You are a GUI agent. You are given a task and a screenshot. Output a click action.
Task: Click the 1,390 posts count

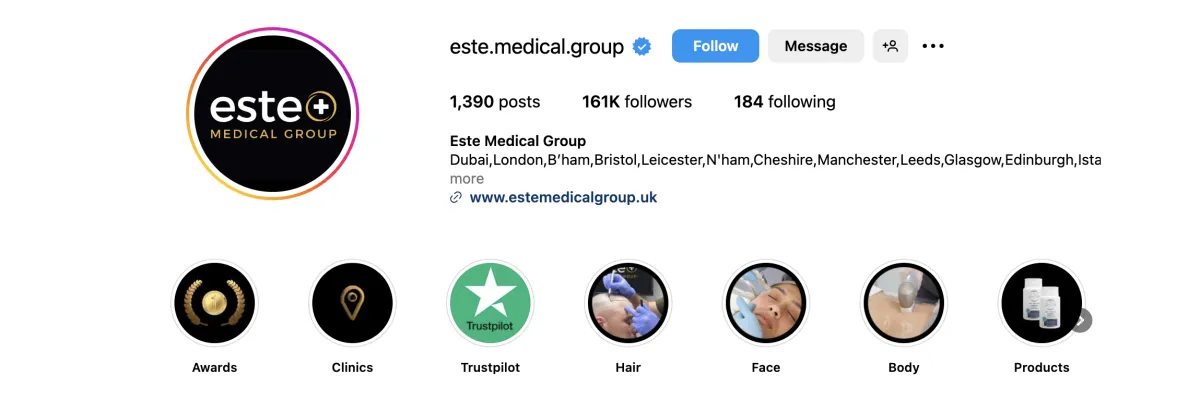[495, 102]
